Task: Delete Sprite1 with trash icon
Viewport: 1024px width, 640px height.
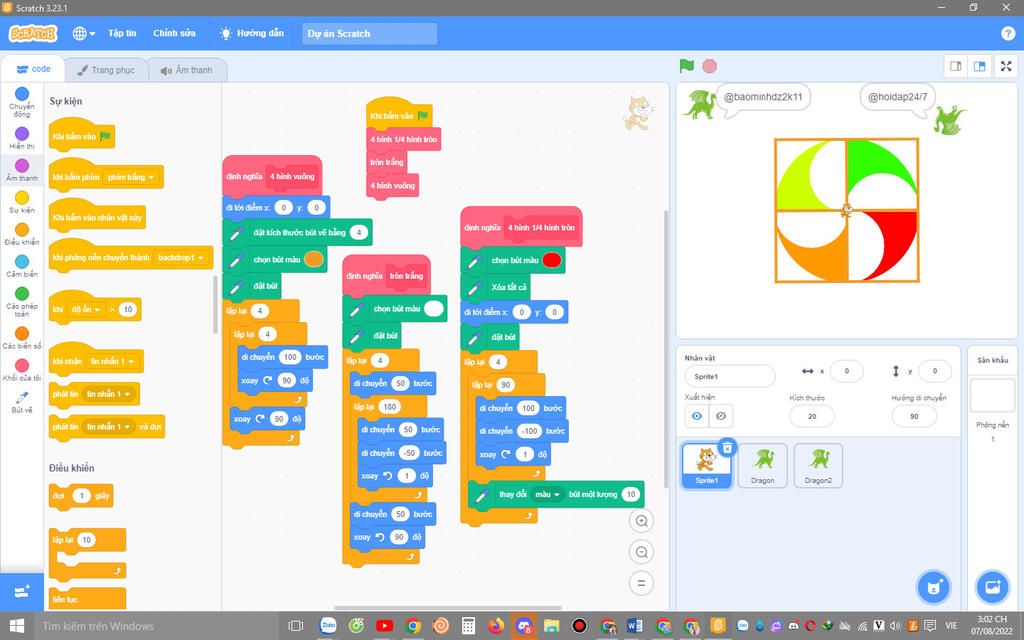Action: 727,447
